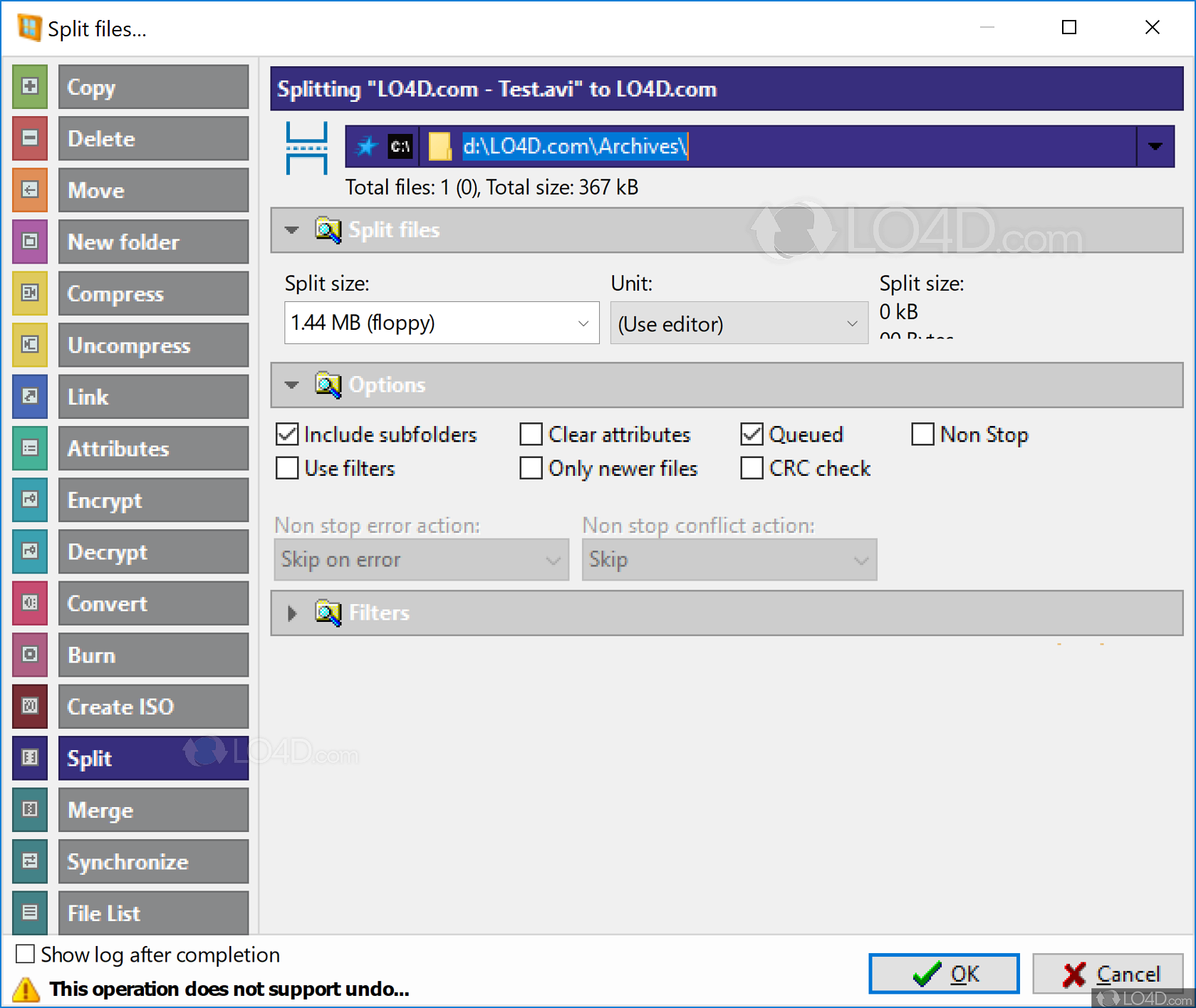Select the Delete operation icon
The width and height of the screenshot is (1196, 1008).
pyautogui.click(x=29, y=138)
